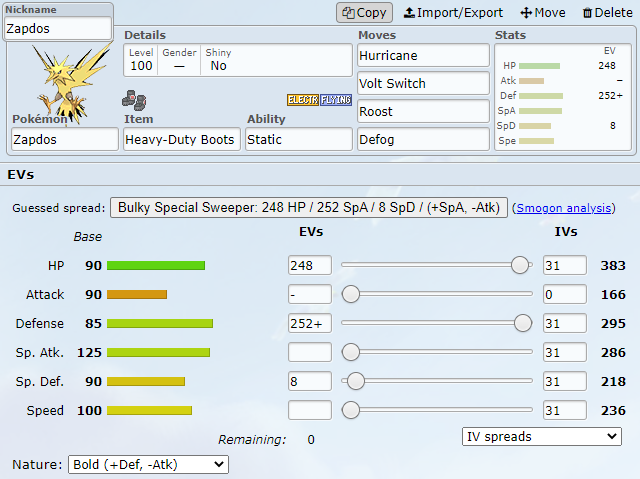Click the Move button
The width and height of the screenshot is (640, 479).
pyautogui.click(x=543, y=13)
